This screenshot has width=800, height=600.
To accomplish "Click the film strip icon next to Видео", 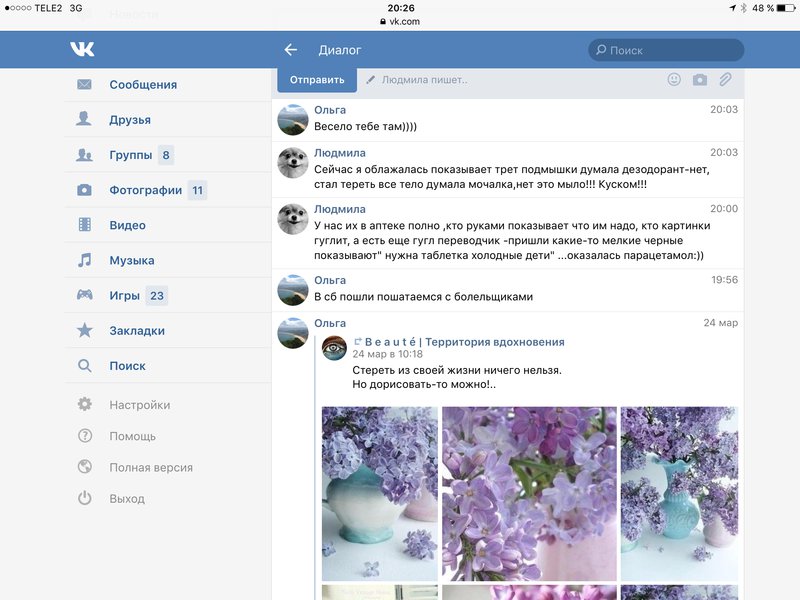I will pyautogui.click(x=85, y=224).
